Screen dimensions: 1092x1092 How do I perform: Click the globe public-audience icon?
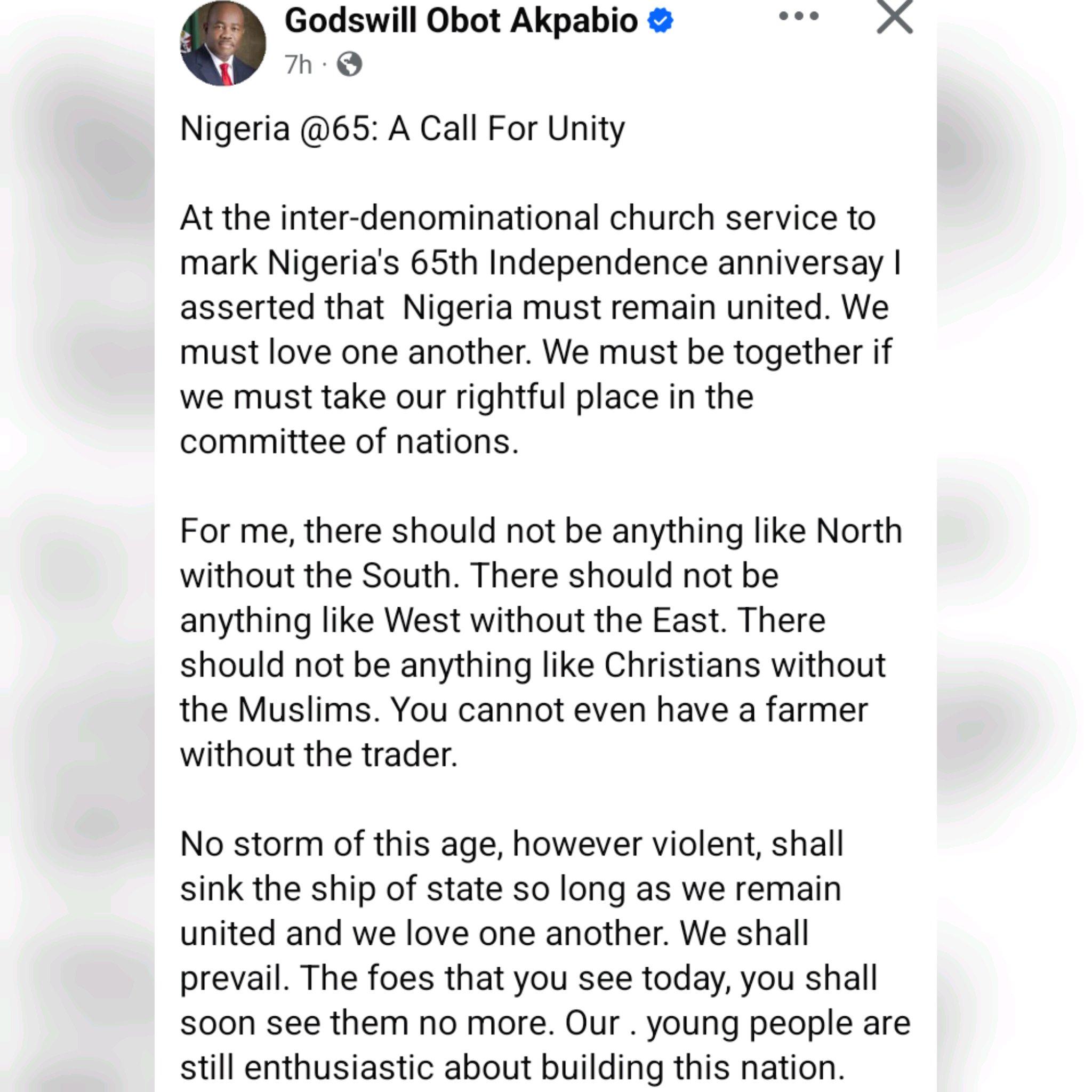[x=349, y=65]
